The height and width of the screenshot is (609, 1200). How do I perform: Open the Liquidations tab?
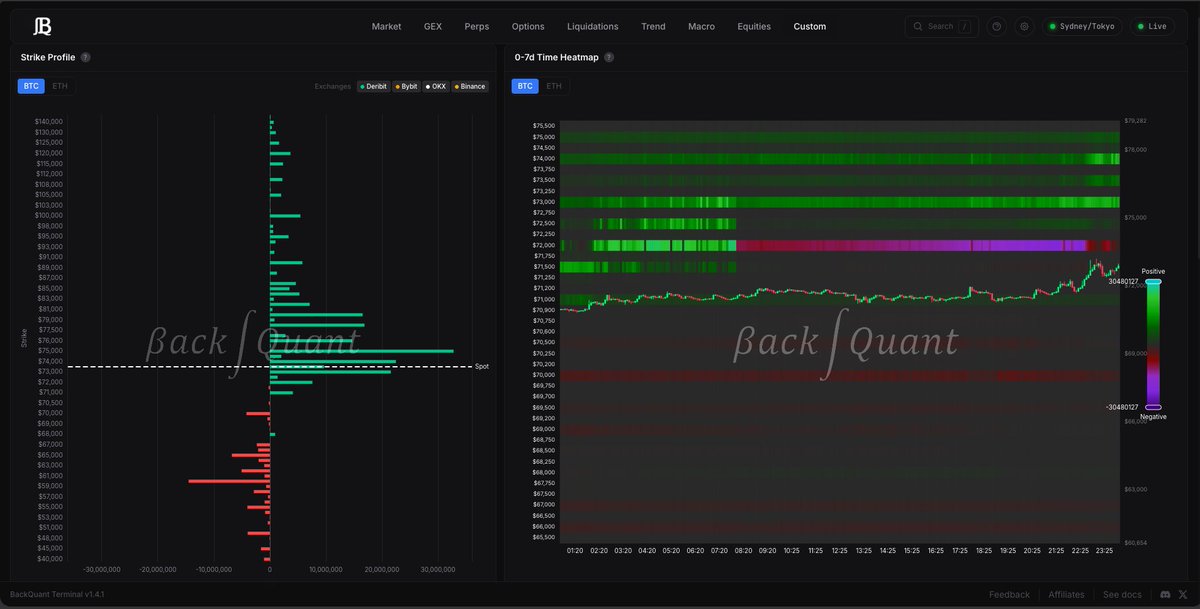592,26
